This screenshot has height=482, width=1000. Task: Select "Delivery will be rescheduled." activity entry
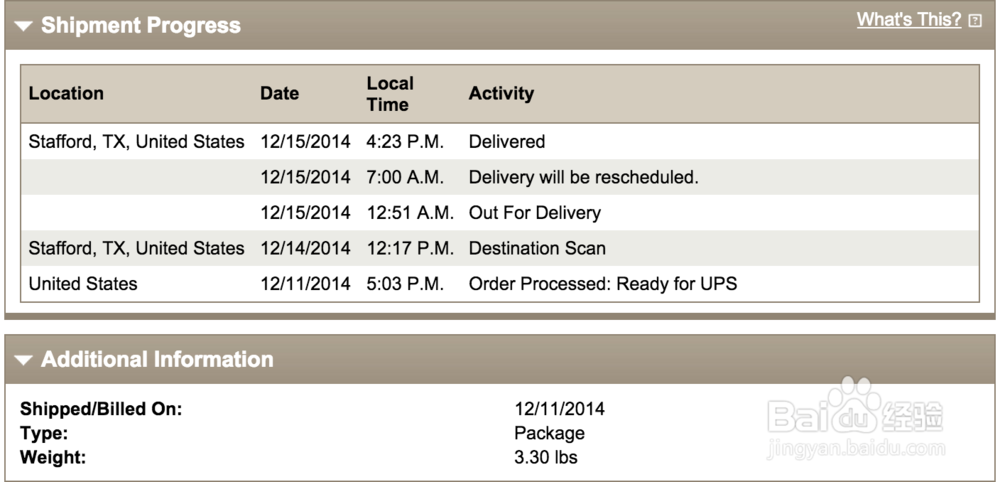[583, 178]
